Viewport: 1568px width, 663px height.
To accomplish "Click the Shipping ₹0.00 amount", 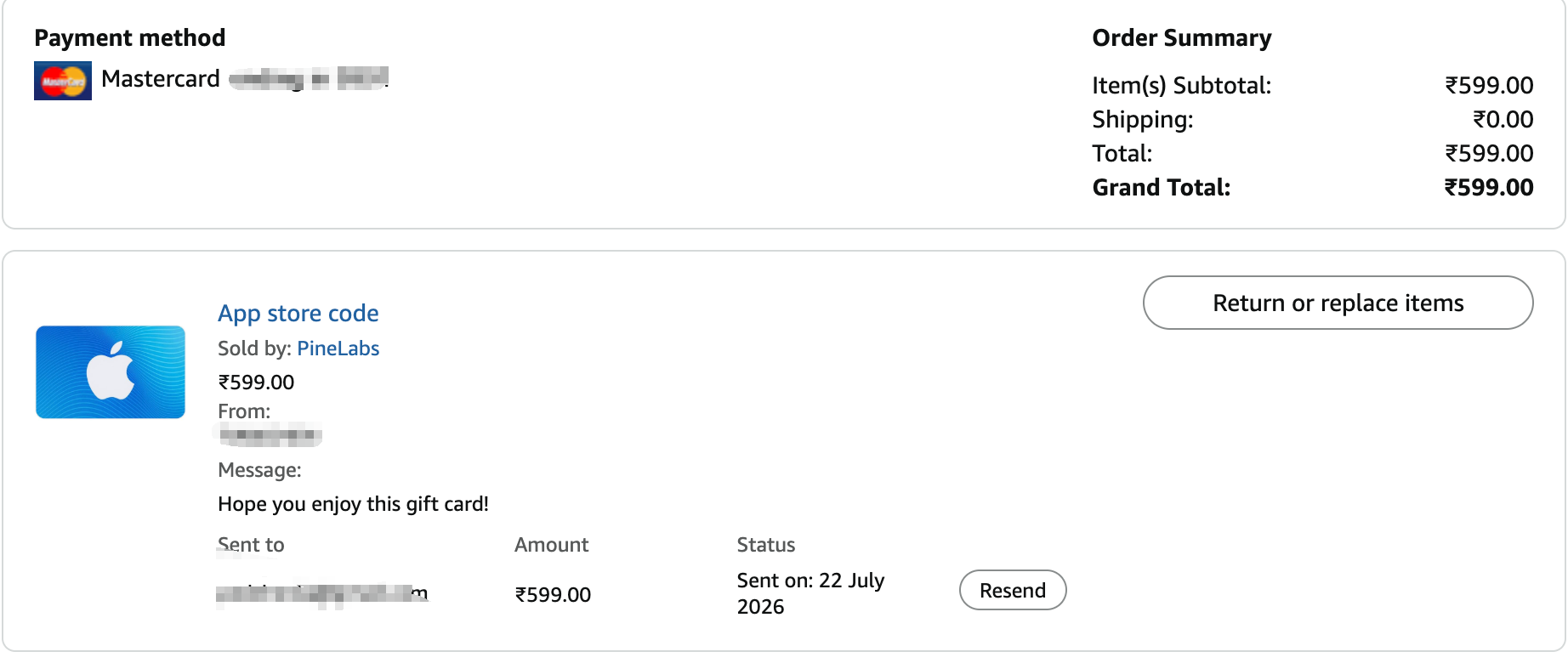I will click(x=1503, y=119).
